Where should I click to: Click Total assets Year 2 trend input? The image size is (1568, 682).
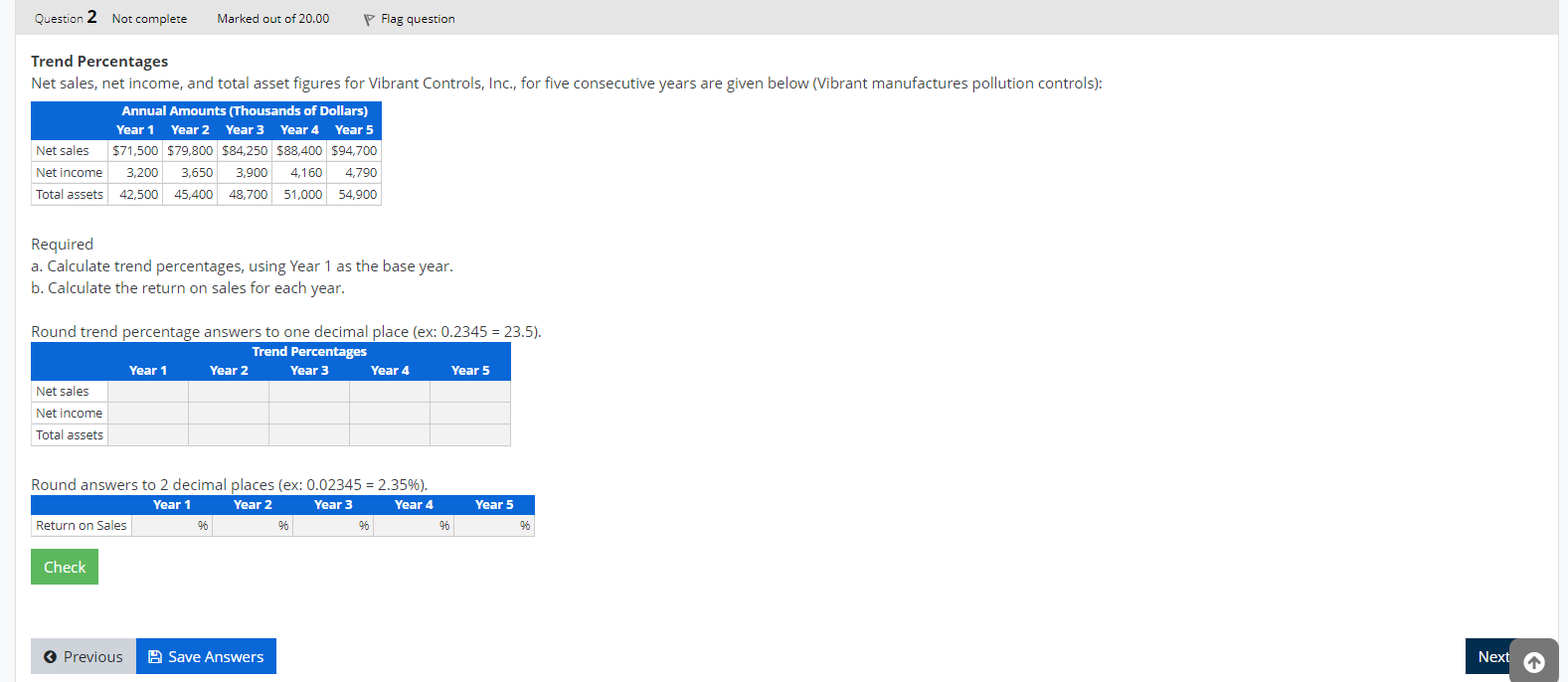click(x=229, y=435)
